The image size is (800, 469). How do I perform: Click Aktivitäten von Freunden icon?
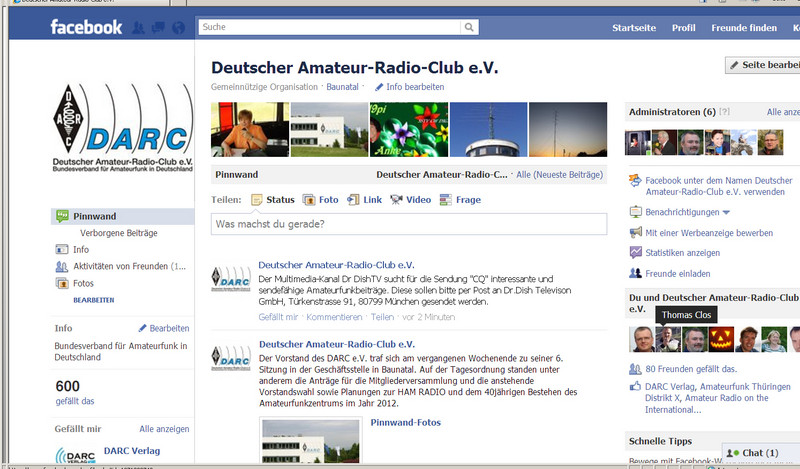tap(62, 266)
